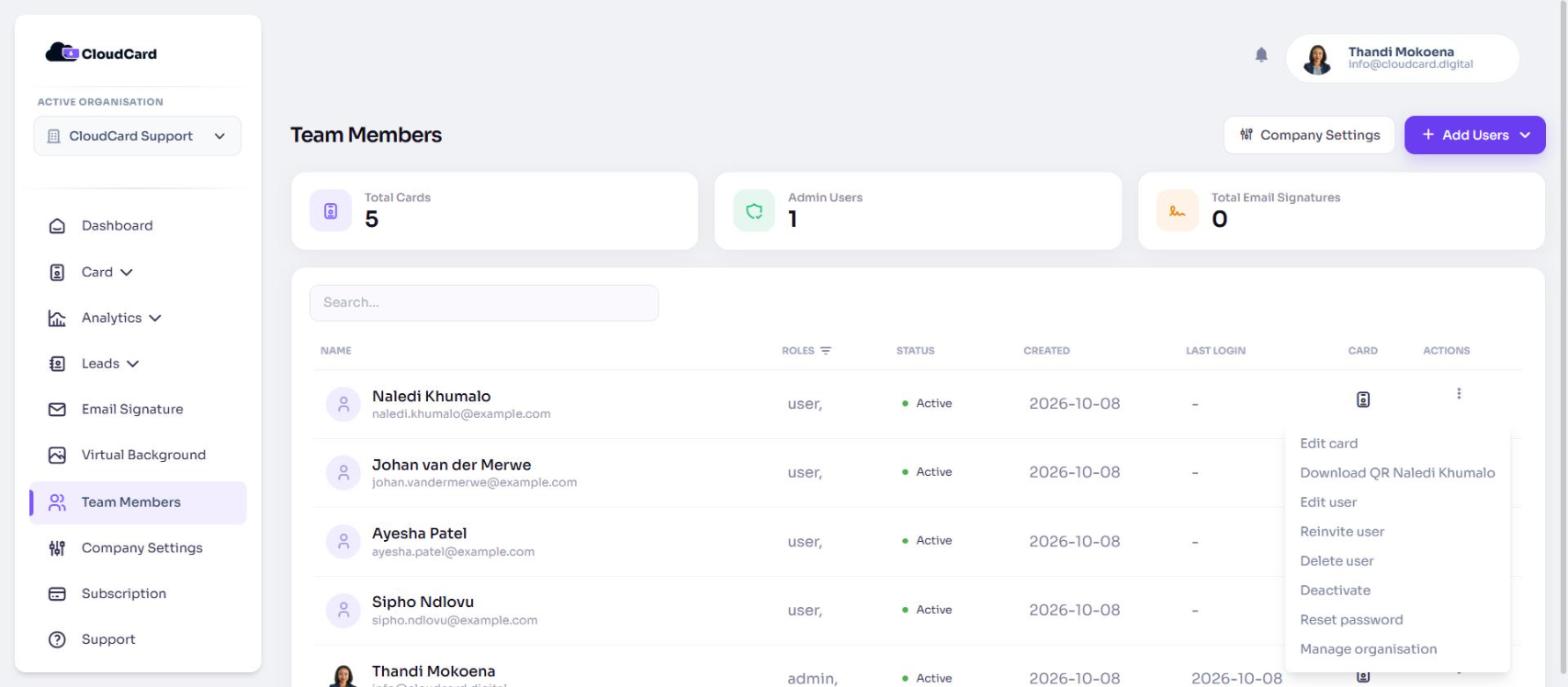Choose Manage organisation entry

[x=1368, y=649]
